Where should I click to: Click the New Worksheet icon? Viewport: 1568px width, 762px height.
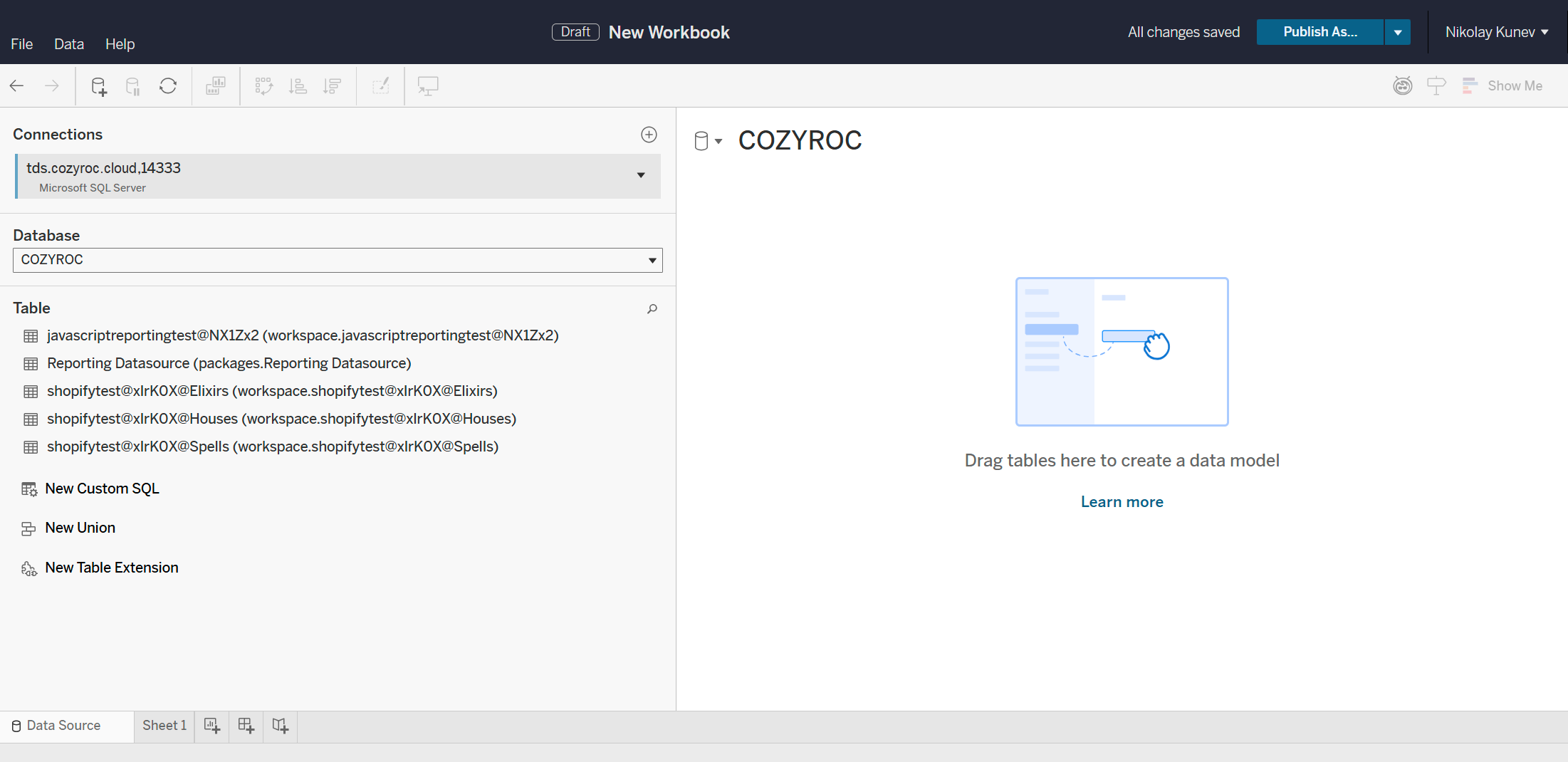[x=211, y=726]
